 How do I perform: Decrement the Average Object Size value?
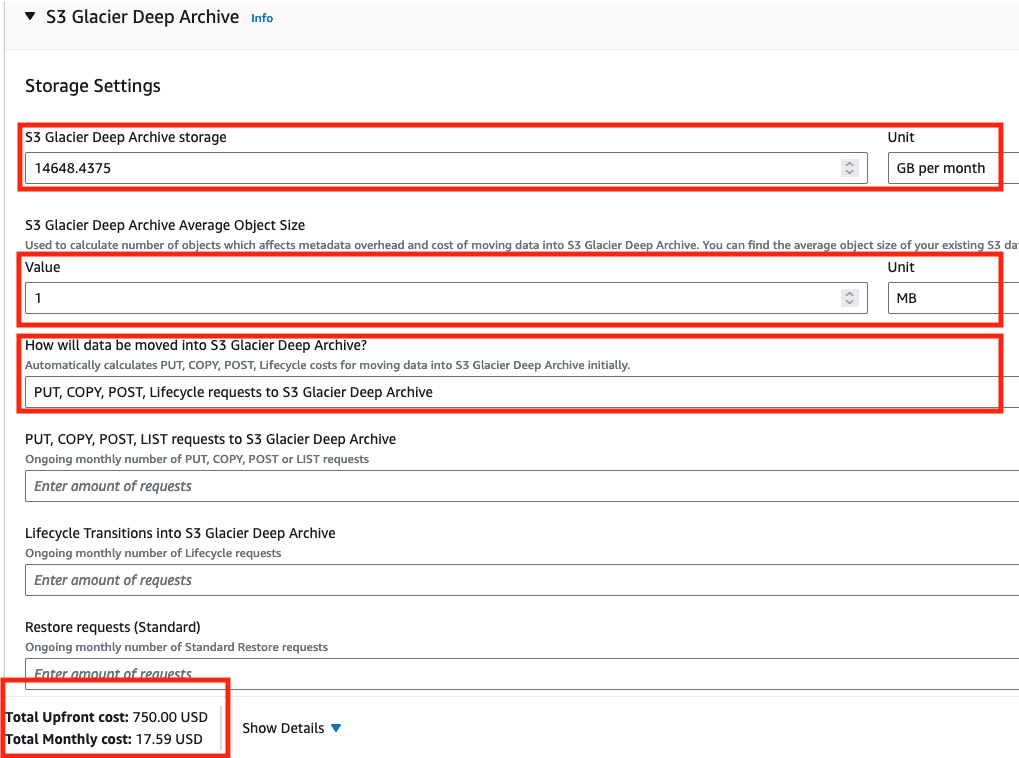coord(852,302)
